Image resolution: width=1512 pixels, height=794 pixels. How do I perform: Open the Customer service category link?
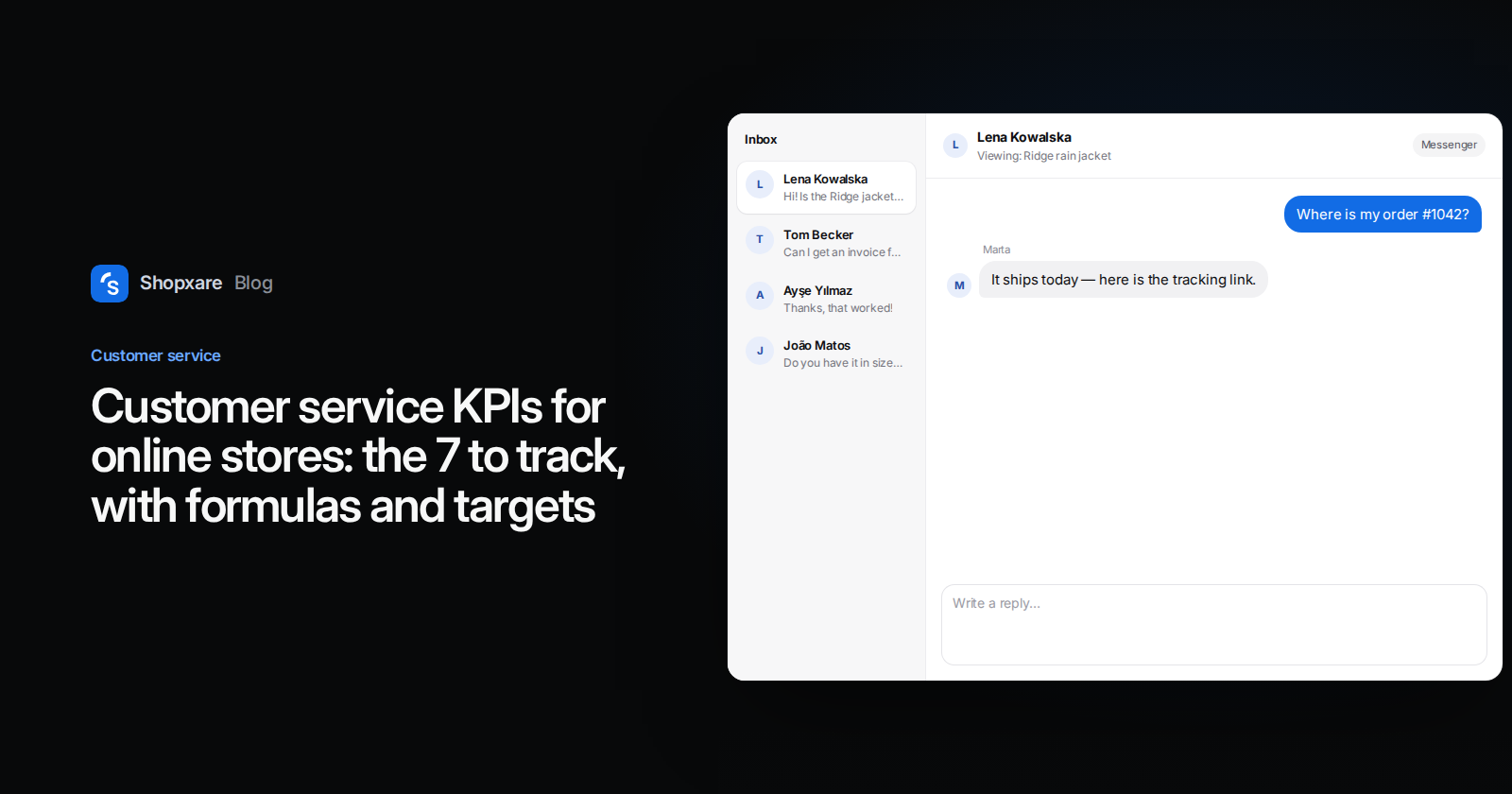point(156,355)
